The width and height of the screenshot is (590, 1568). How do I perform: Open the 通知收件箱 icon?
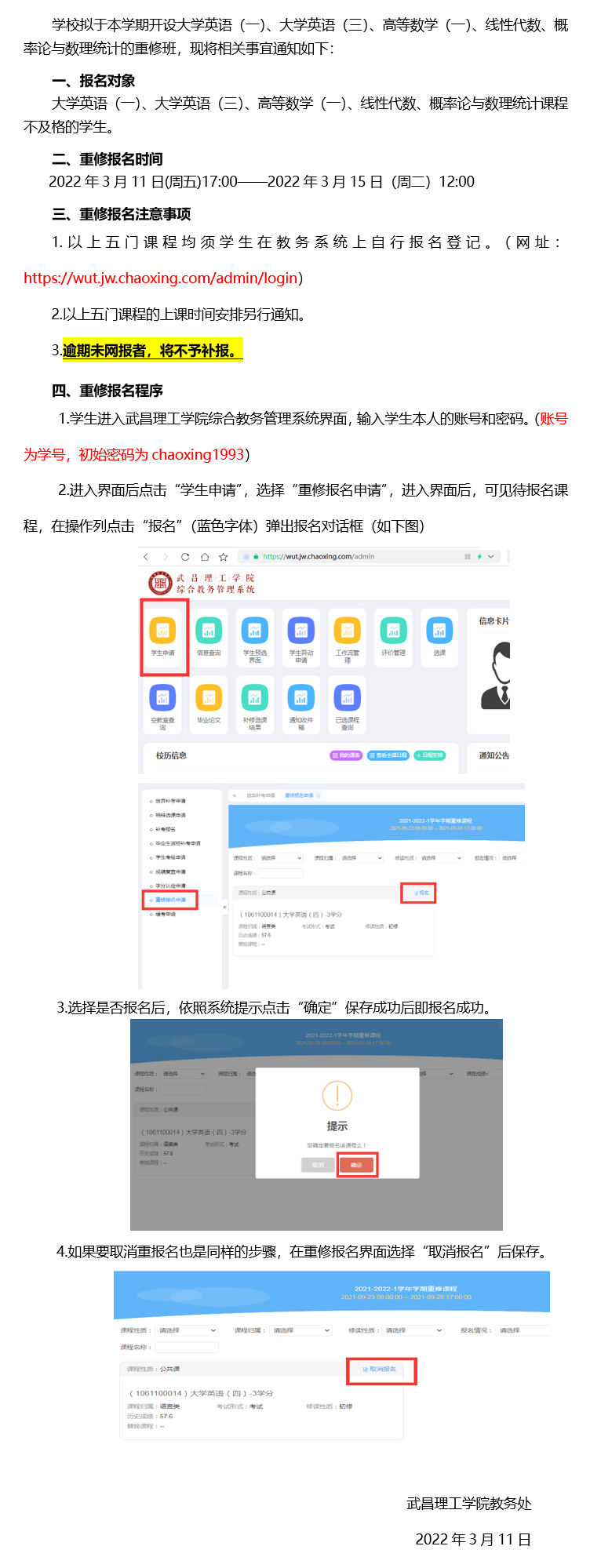pyautogui.click(x=301, y=697)
